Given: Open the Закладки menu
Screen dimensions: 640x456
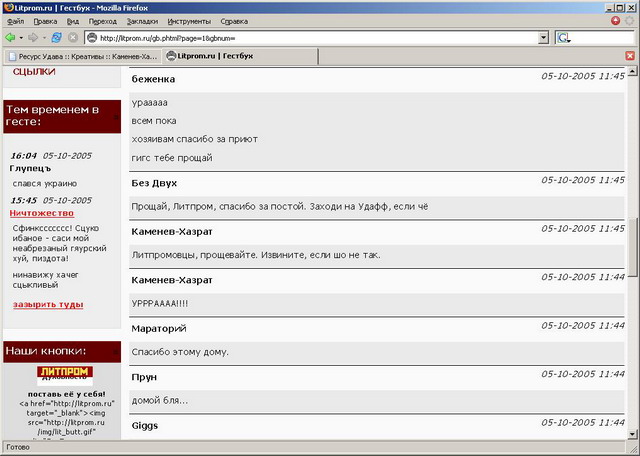Looking at the screenshot, I should click(x=142, y=20).
